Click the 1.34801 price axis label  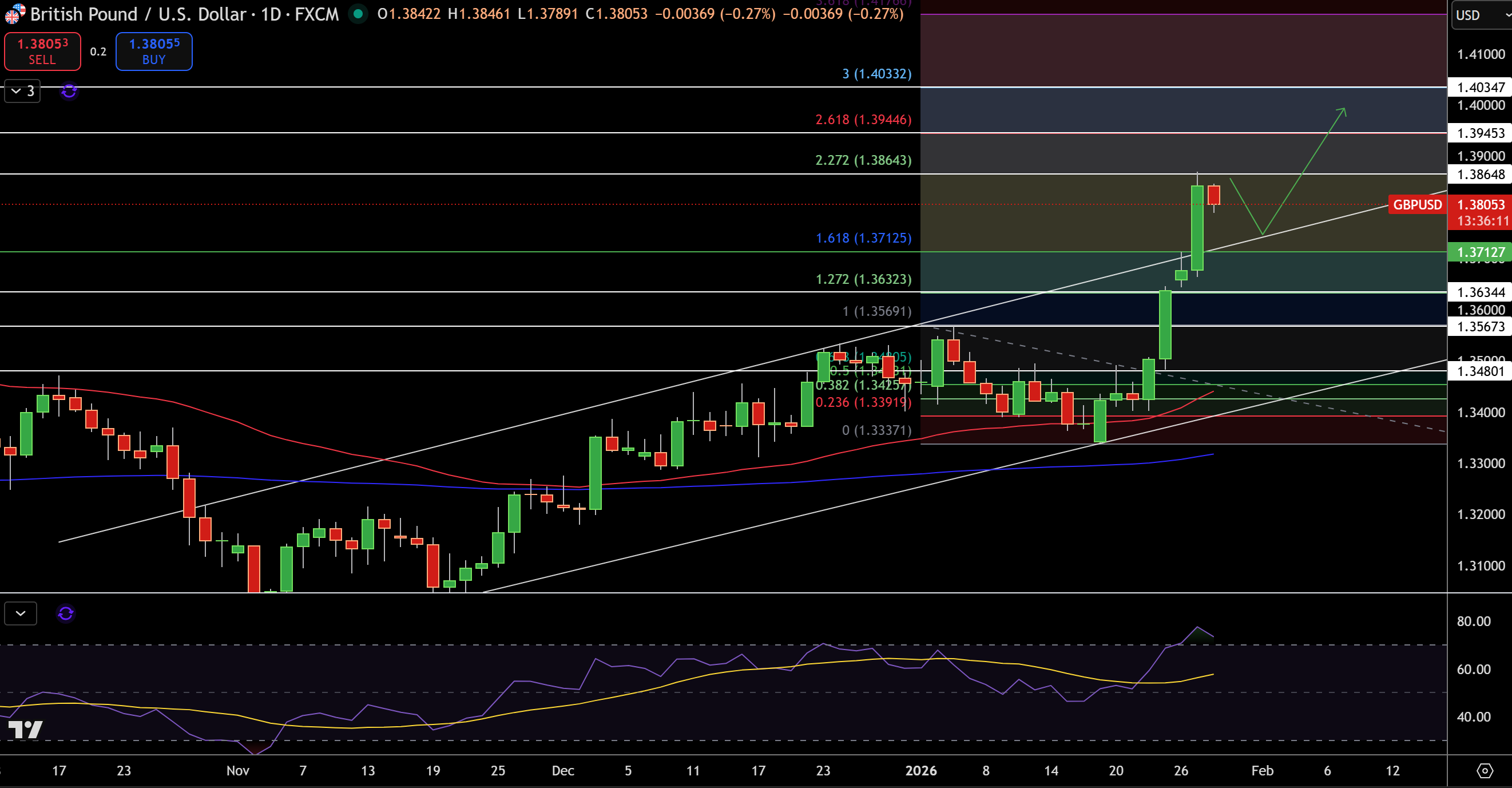[1481, 370]
